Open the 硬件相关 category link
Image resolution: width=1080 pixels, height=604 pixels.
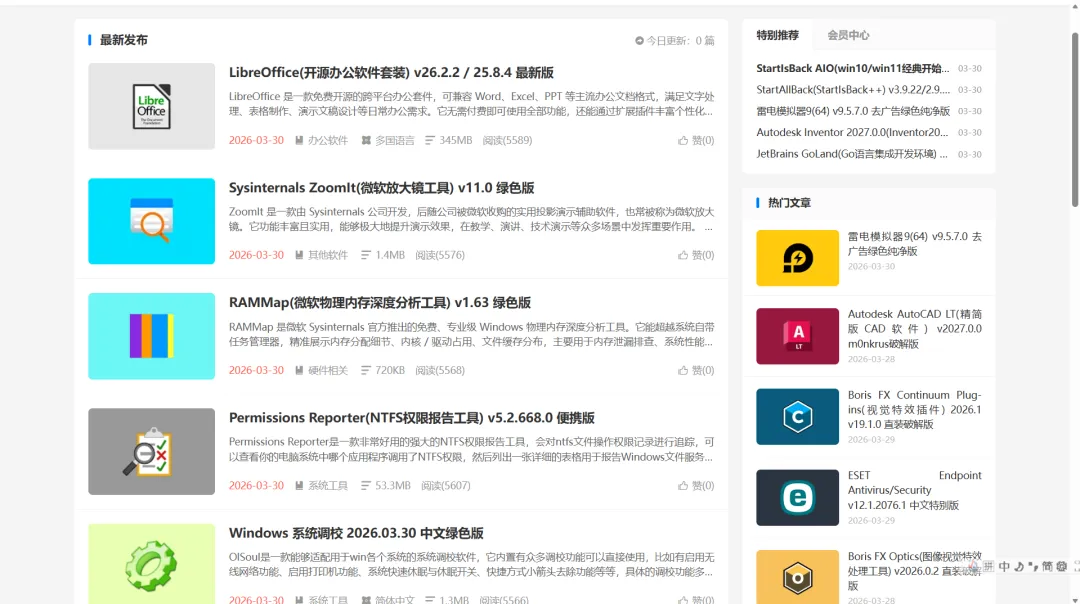[x=328, y=371]
